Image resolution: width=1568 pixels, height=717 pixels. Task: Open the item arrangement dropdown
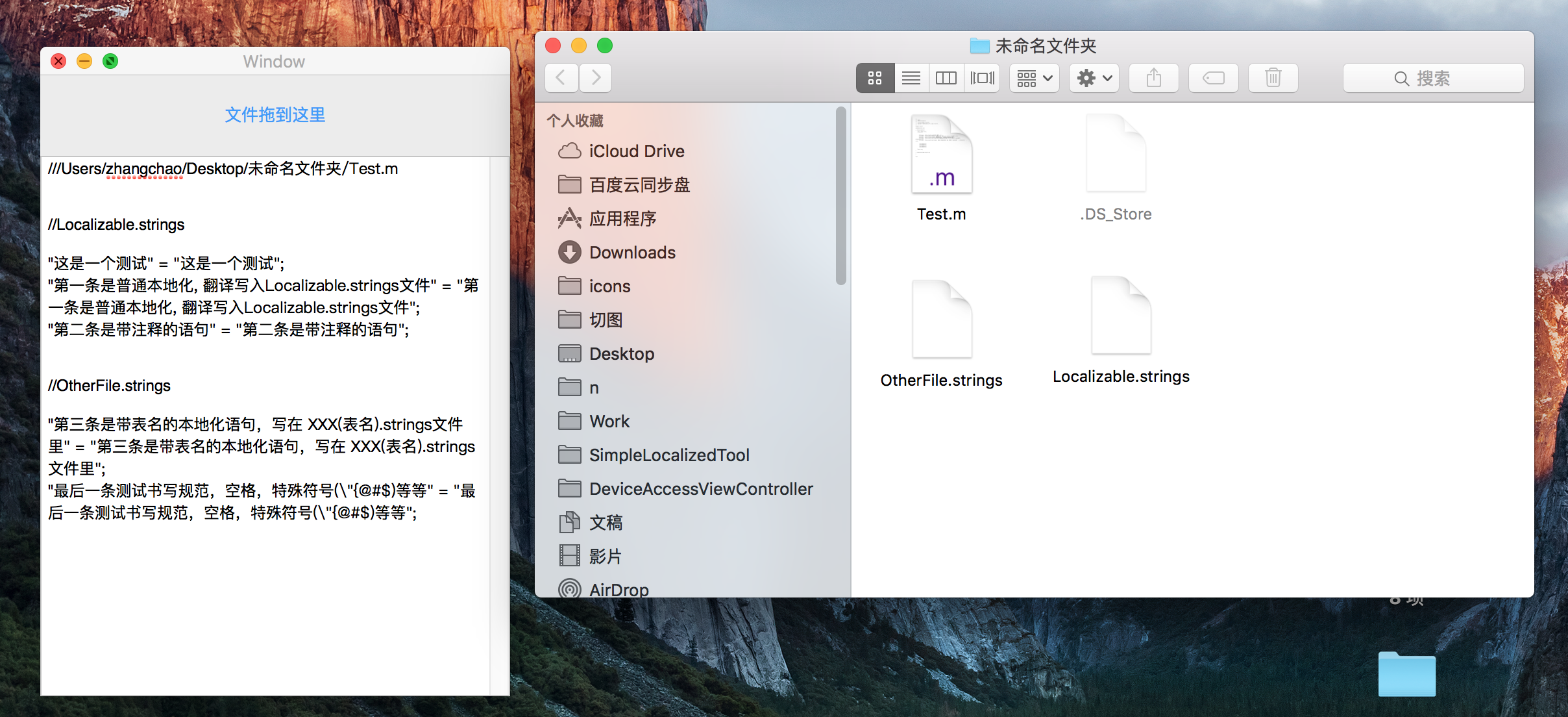1035,79
